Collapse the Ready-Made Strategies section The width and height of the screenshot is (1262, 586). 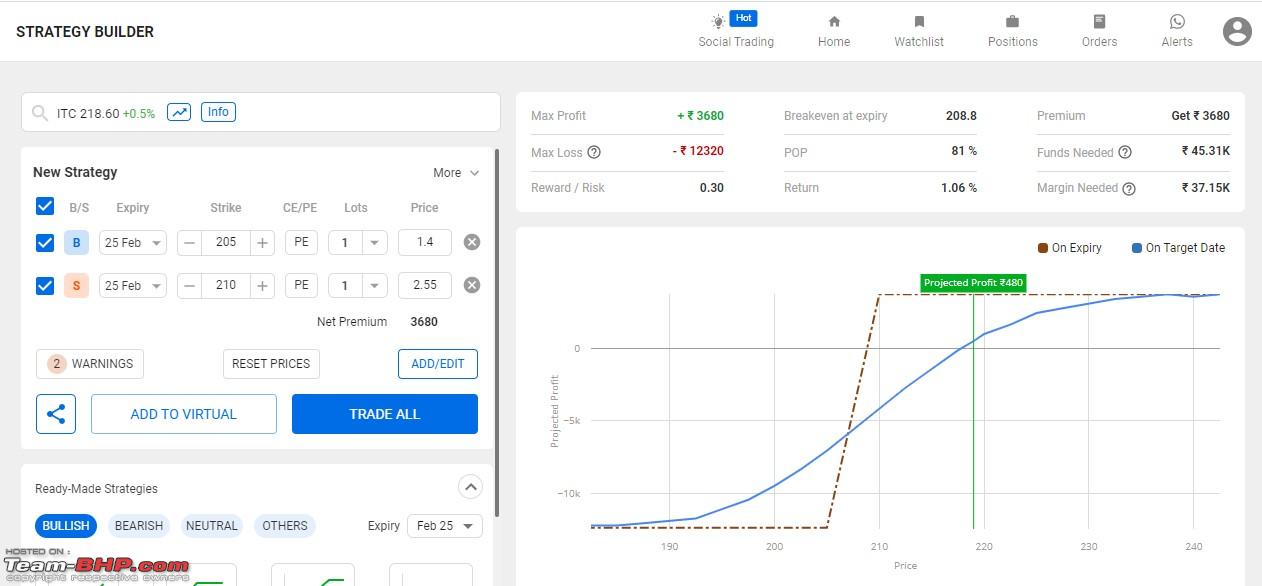tap(470, 487)
